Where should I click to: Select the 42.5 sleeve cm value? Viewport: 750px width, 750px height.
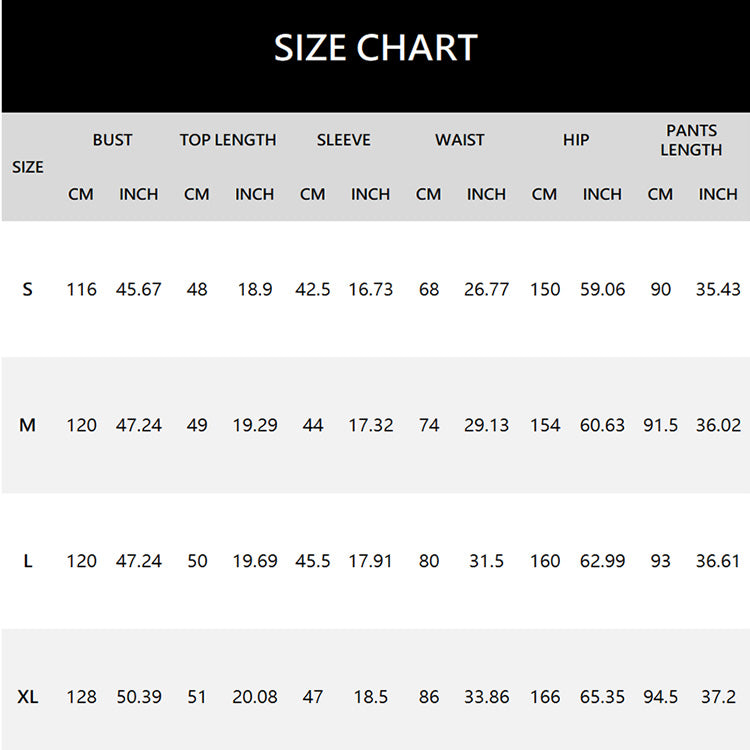click(313, 289)
